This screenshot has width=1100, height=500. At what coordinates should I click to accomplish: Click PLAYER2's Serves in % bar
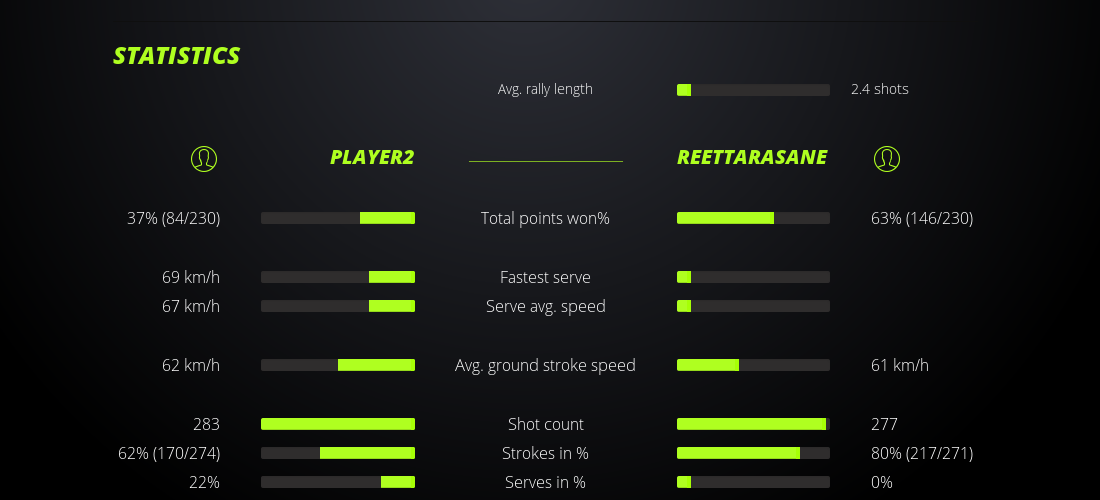[x=338, y=482]
